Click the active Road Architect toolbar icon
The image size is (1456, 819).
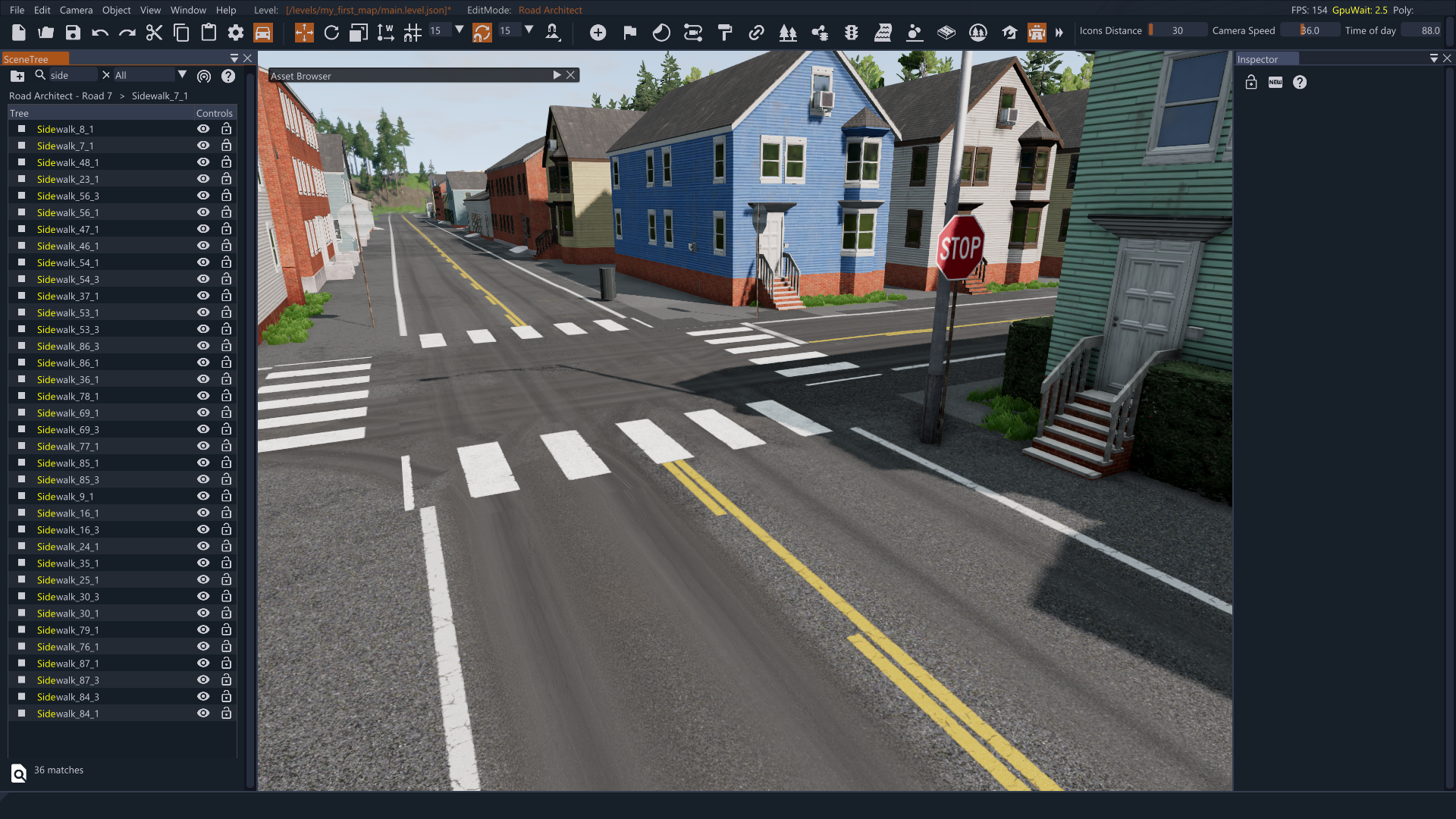[1037, 32]
